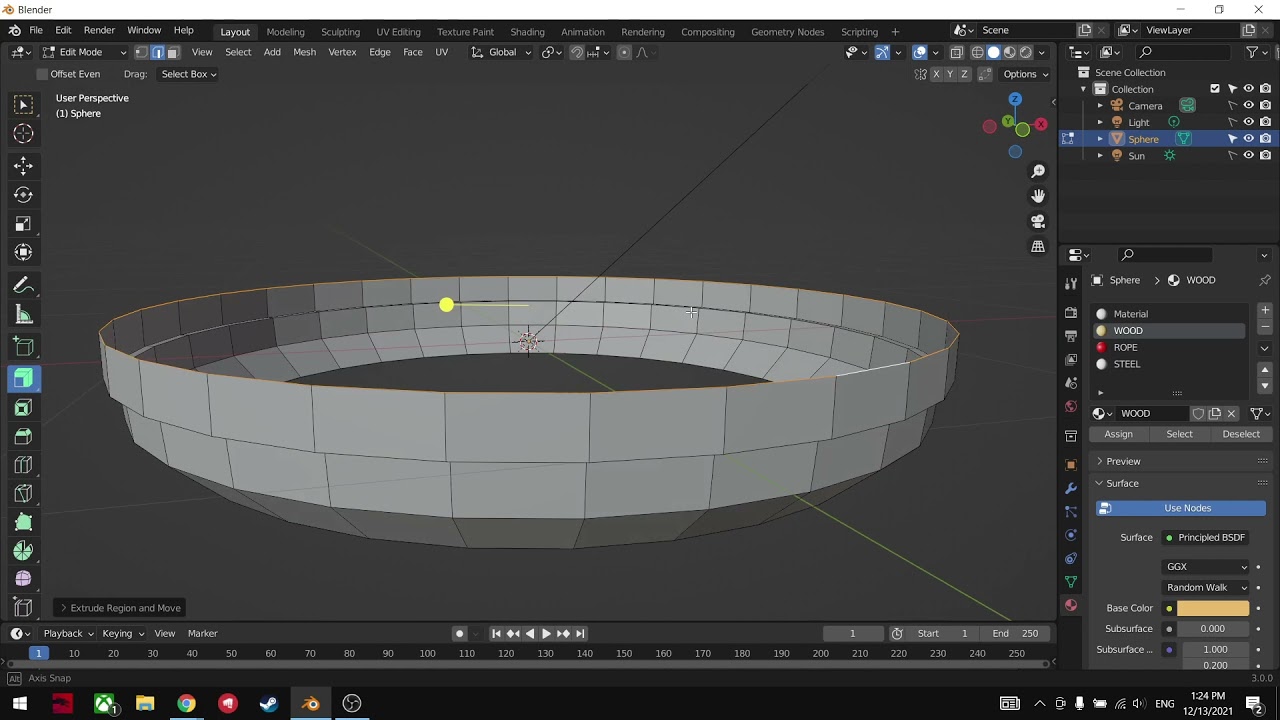Open the Random Walk subsurface dropdown

(1207, 588)
